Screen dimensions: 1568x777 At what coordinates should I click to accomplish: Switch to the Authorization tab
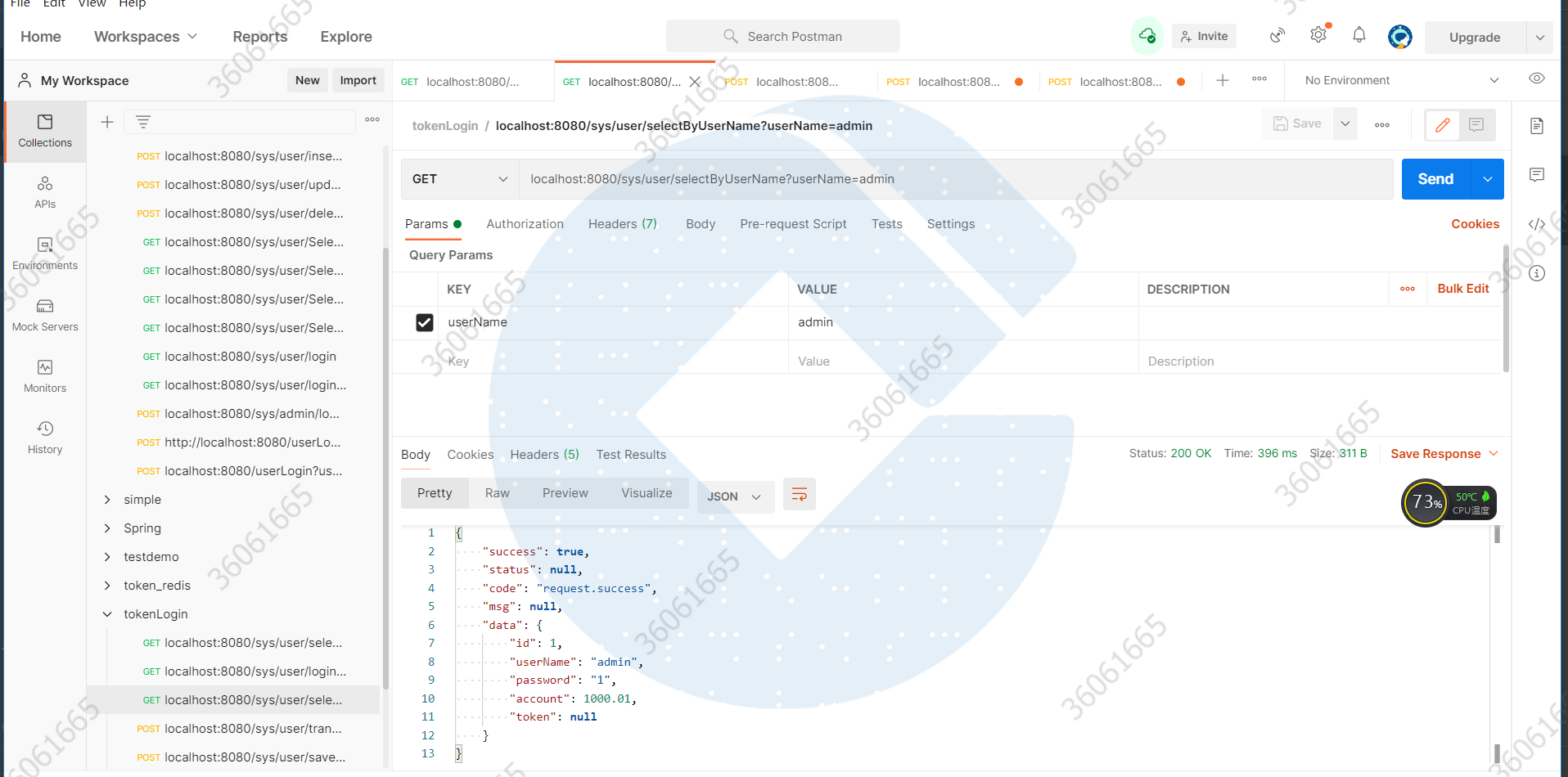pyautogui.click(x=525, y=224)
